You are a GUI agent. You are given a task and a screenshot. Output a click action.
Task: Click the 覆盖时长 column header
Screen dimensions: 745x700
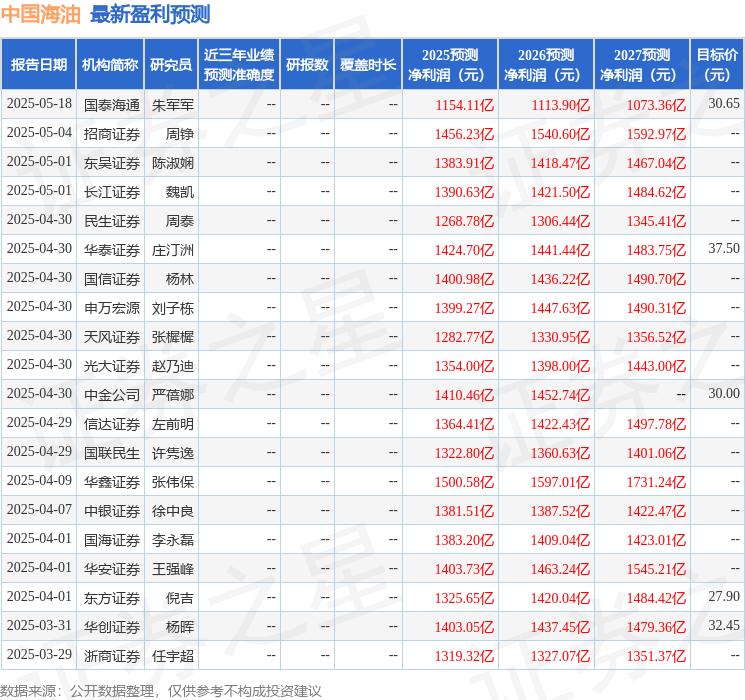368,65
